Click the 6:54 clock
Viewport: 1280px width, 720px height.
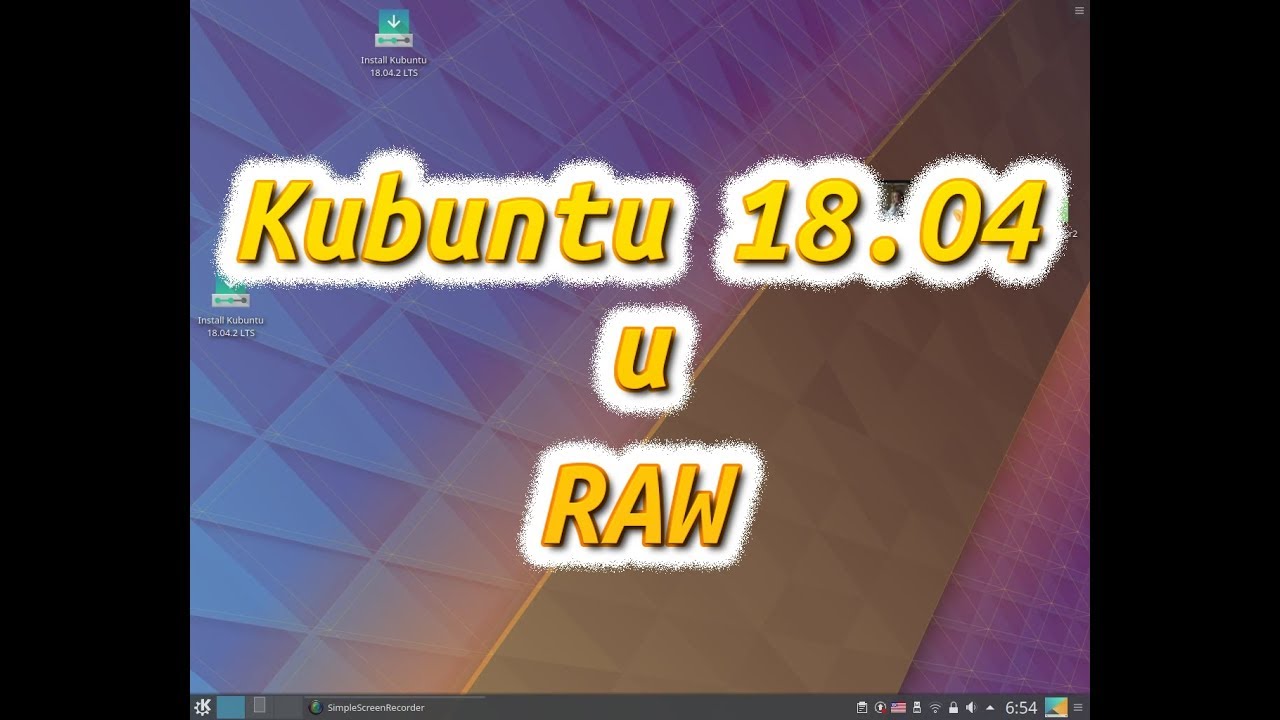[1021, 707]
